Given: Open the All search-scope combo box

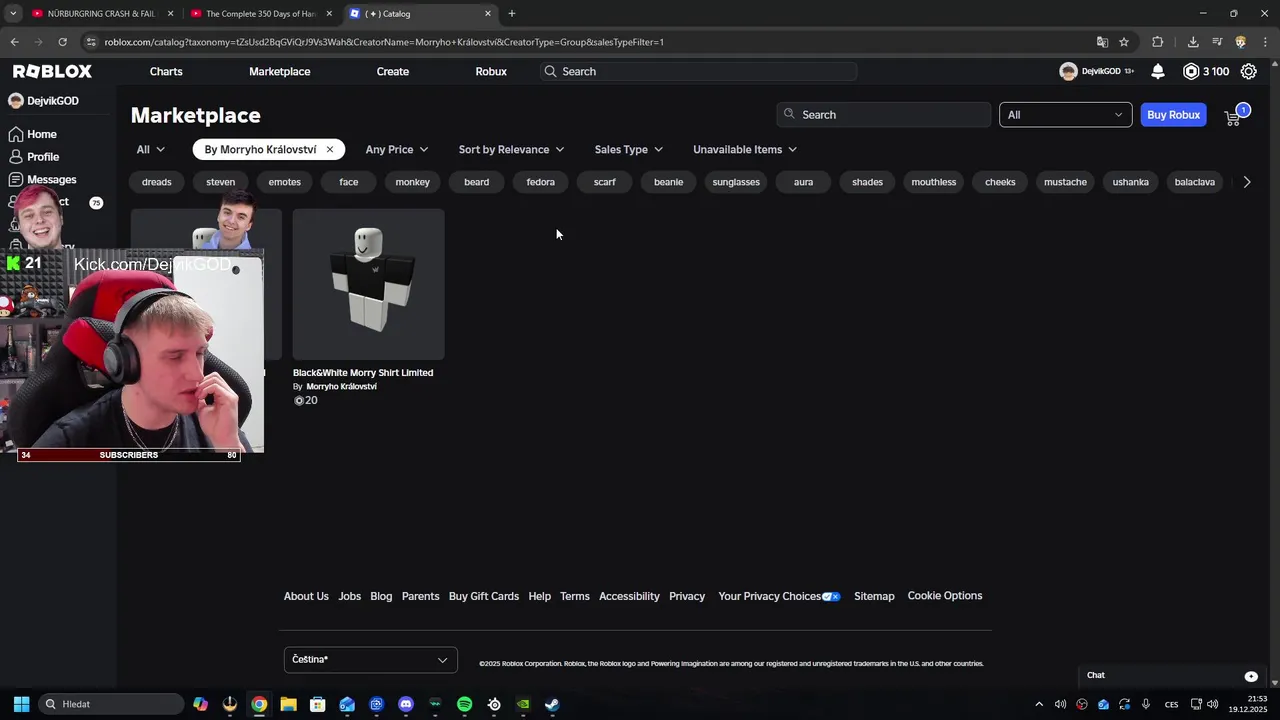Looking at the screenshot, I should pos(1065,115).
